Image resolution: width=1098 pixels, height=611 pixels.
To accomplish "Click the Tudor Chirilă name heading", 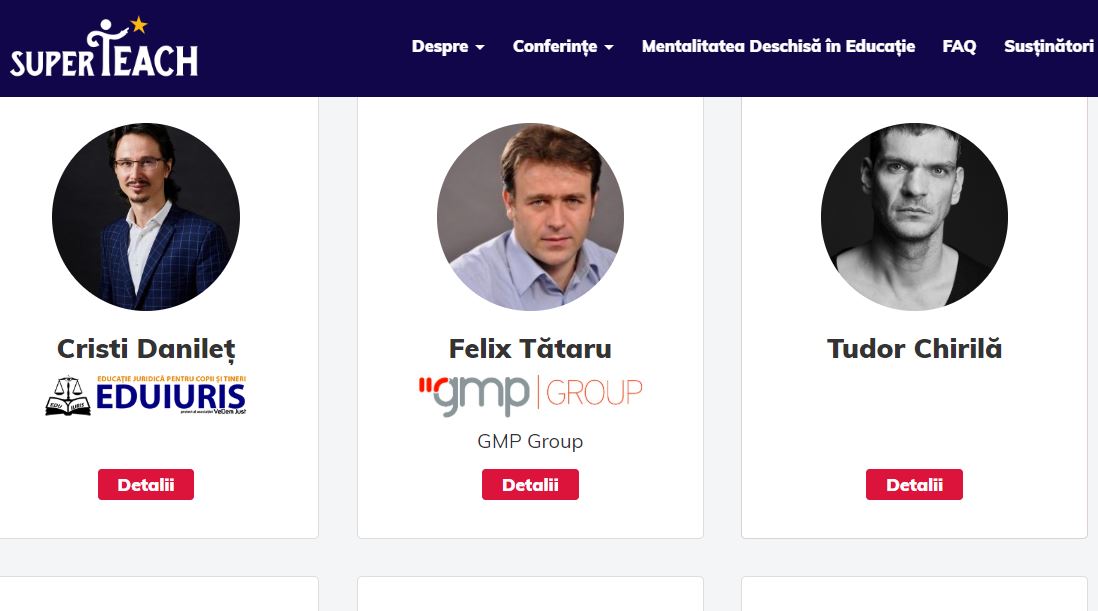I will (914, 349).
